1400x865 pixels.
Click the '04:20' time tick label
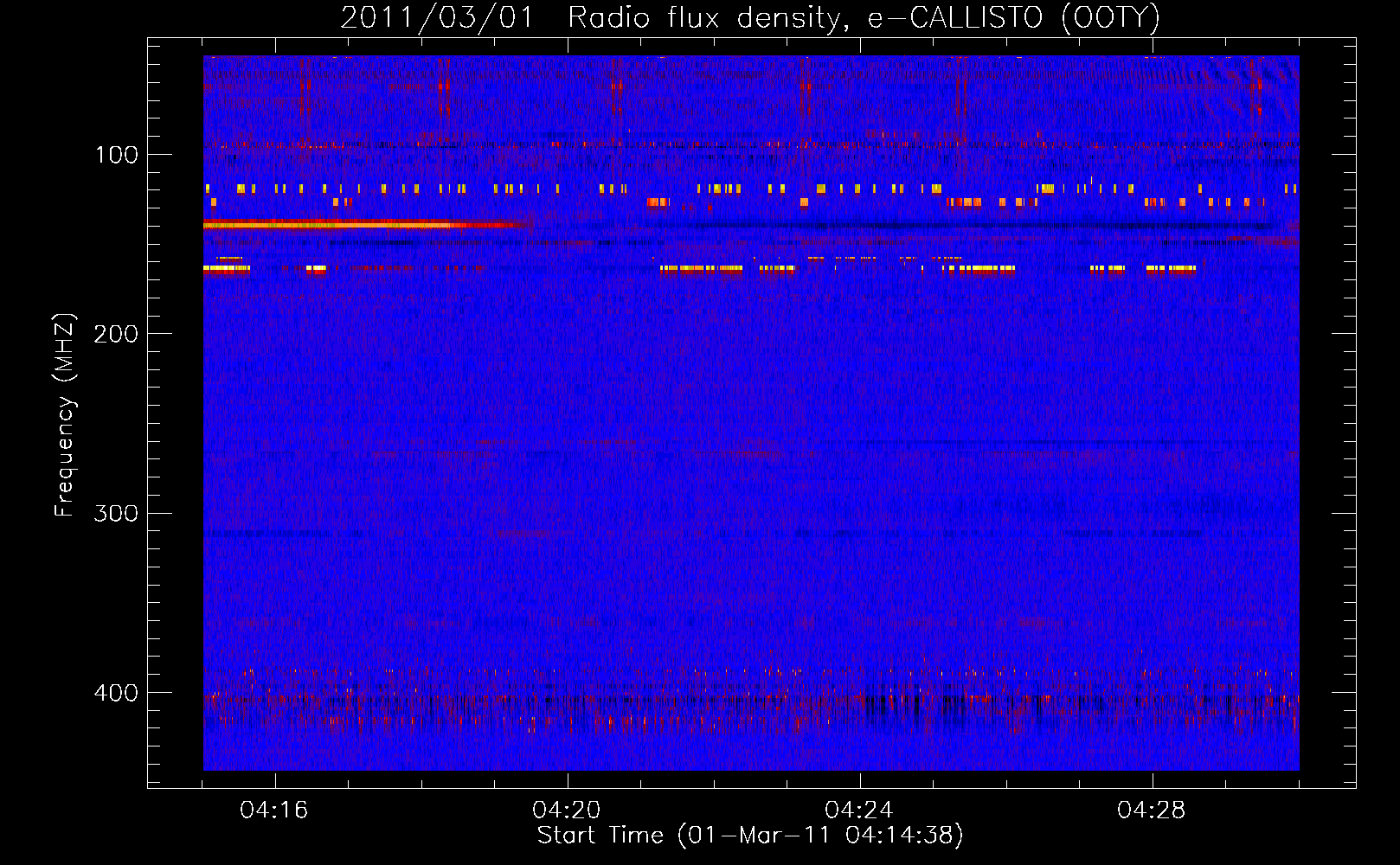coord(567,811)
